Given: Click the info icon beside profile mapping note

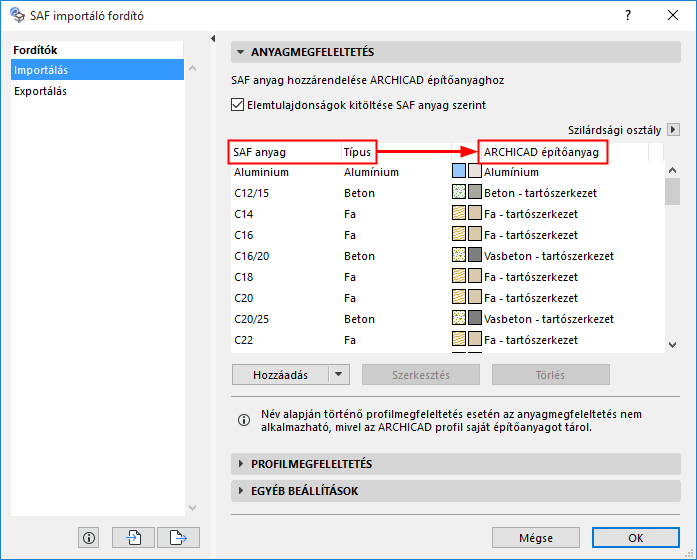Looking at the screenshot, I should click(x=244, y=420).
